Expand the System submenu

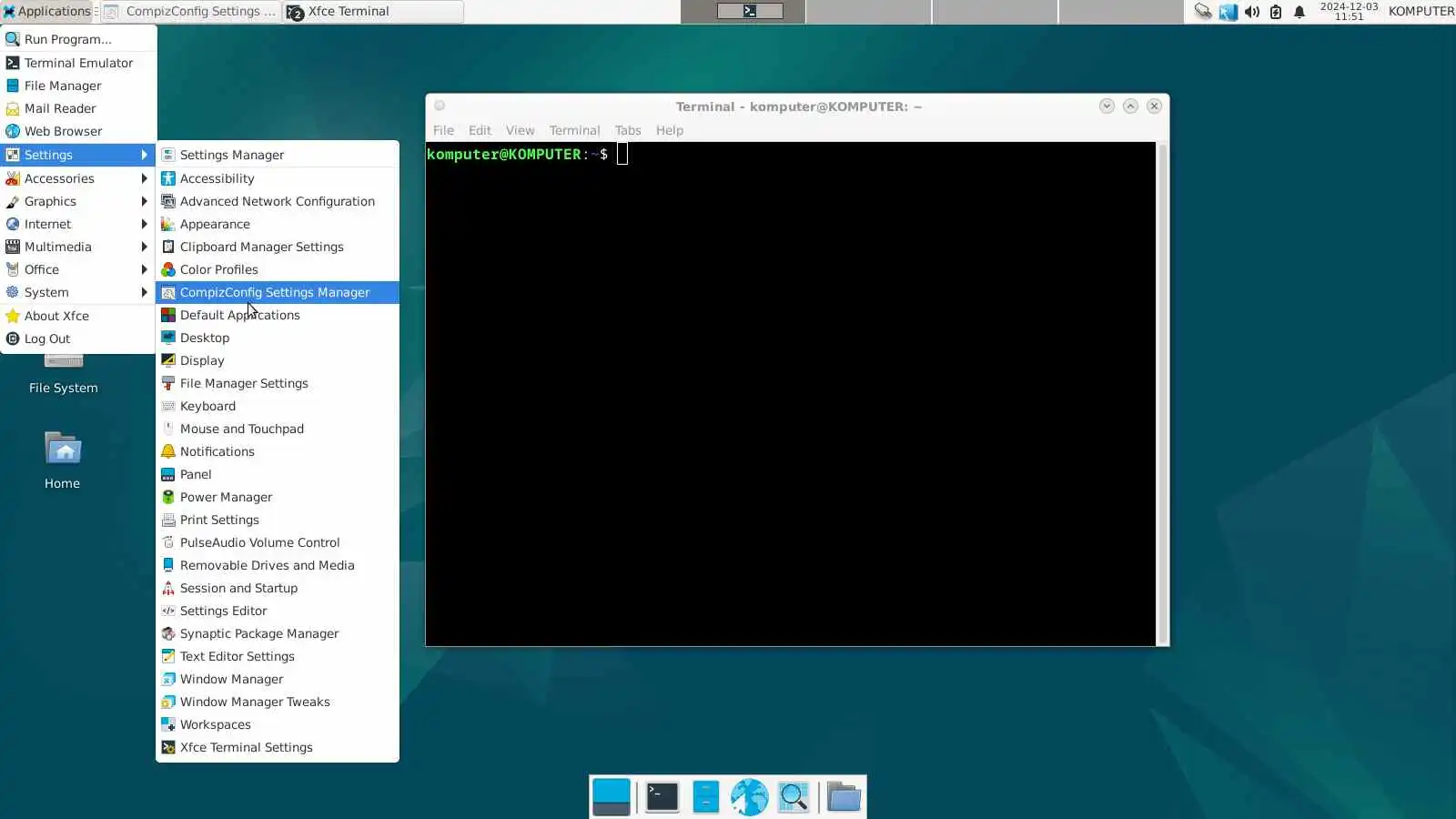78,292
